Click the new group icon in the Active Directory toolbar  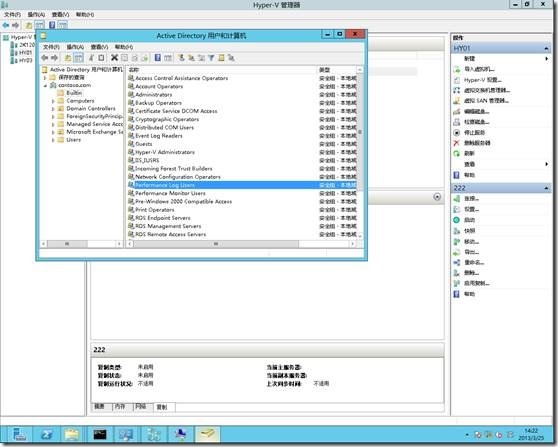coord(191,58)
